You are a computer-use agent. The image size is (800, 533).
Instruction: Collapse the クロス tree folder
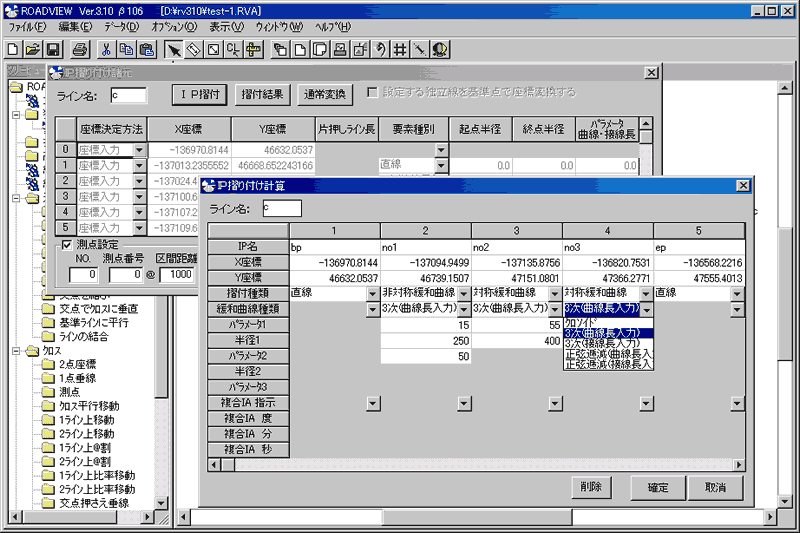point(16,351)
